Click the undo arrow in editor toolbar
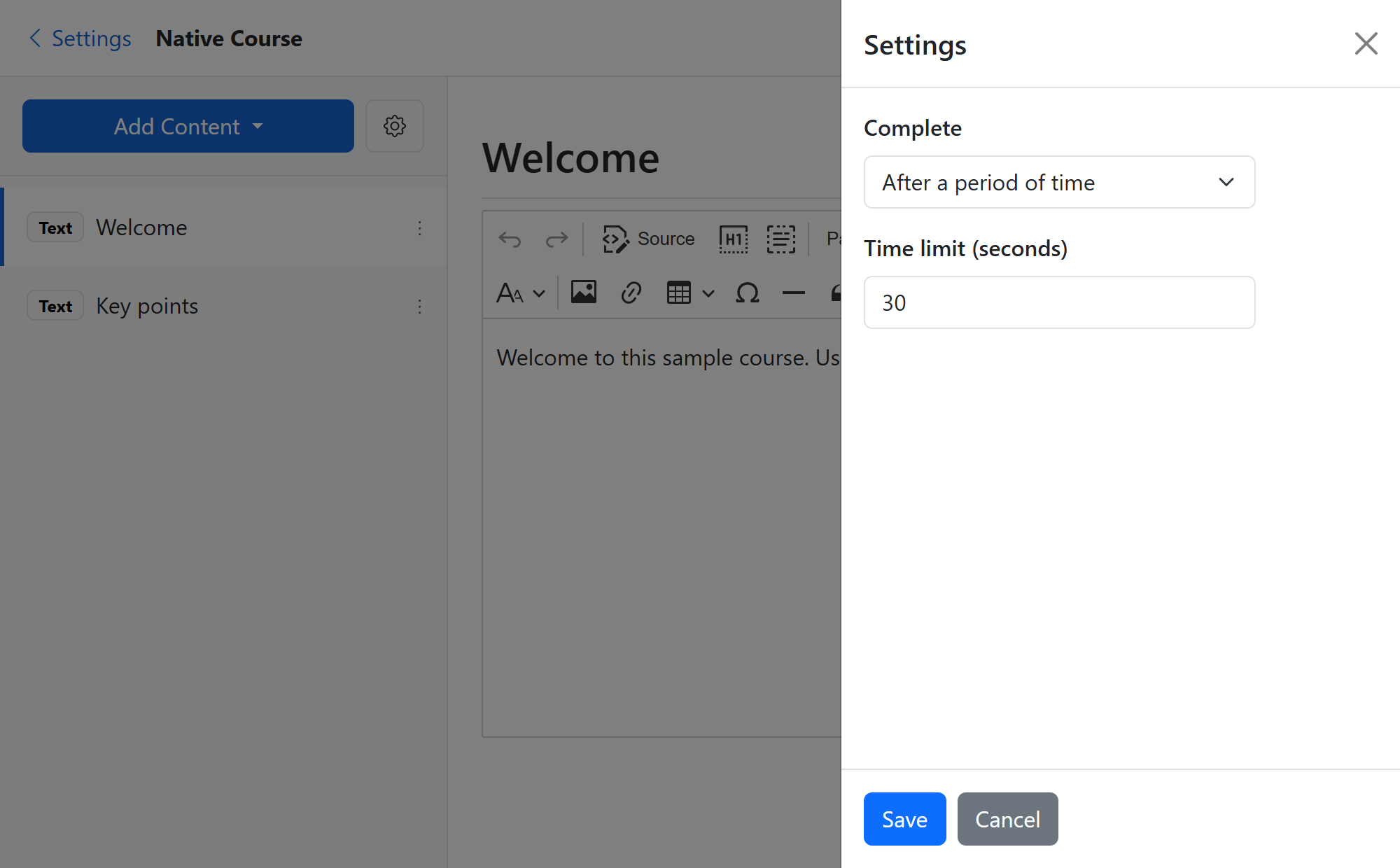The height and width of the screenshot is (868, 1400). coord(510,239)
